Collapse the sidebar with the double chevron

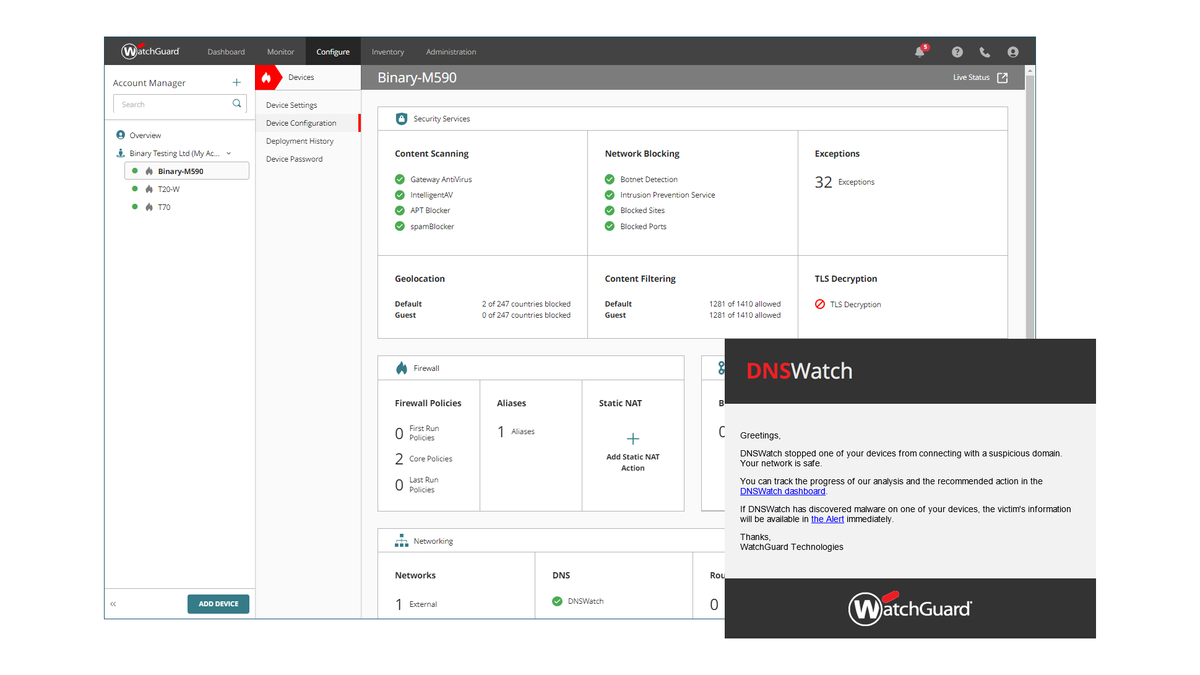(x=112, y=603)
